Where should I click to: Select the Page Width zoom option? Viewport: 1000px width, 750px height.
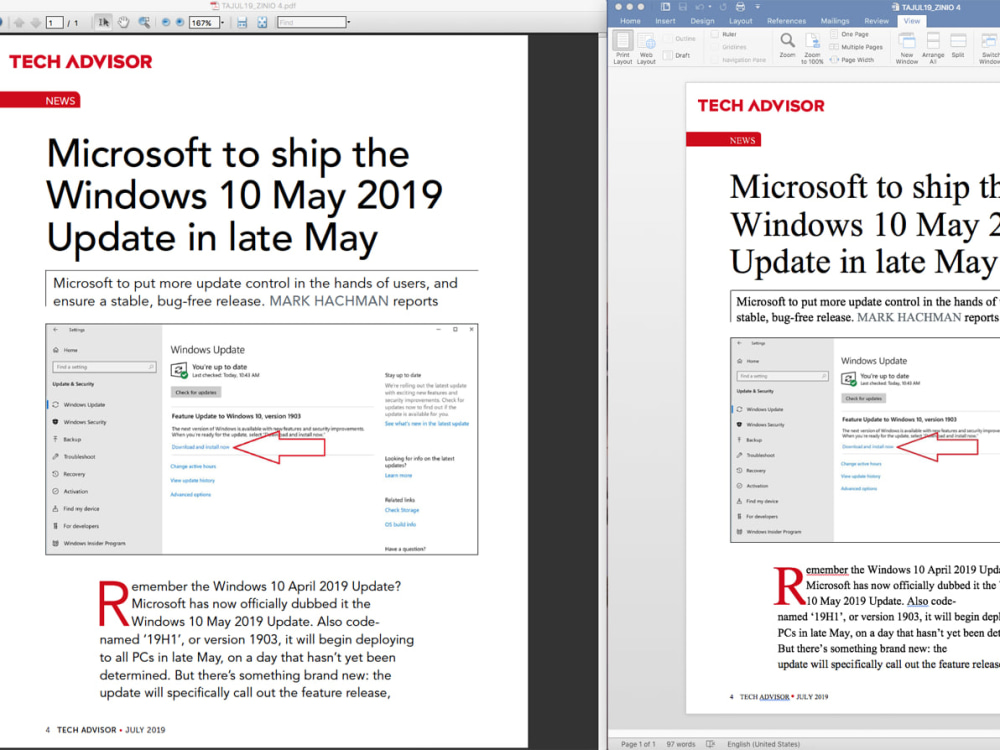[852, 60]
